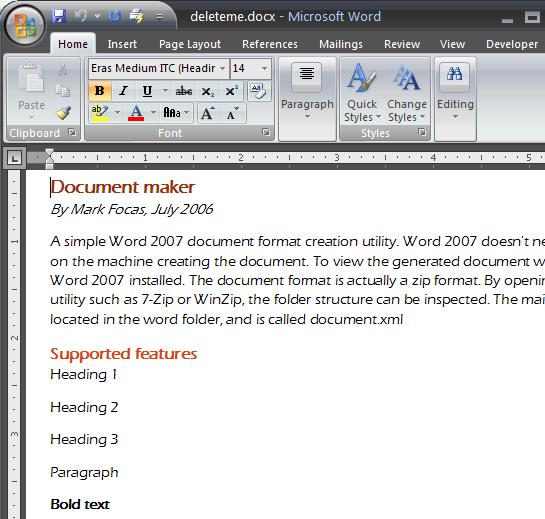545x519 pixels.
Task: Grow font size
Action: tap(208, 113)
